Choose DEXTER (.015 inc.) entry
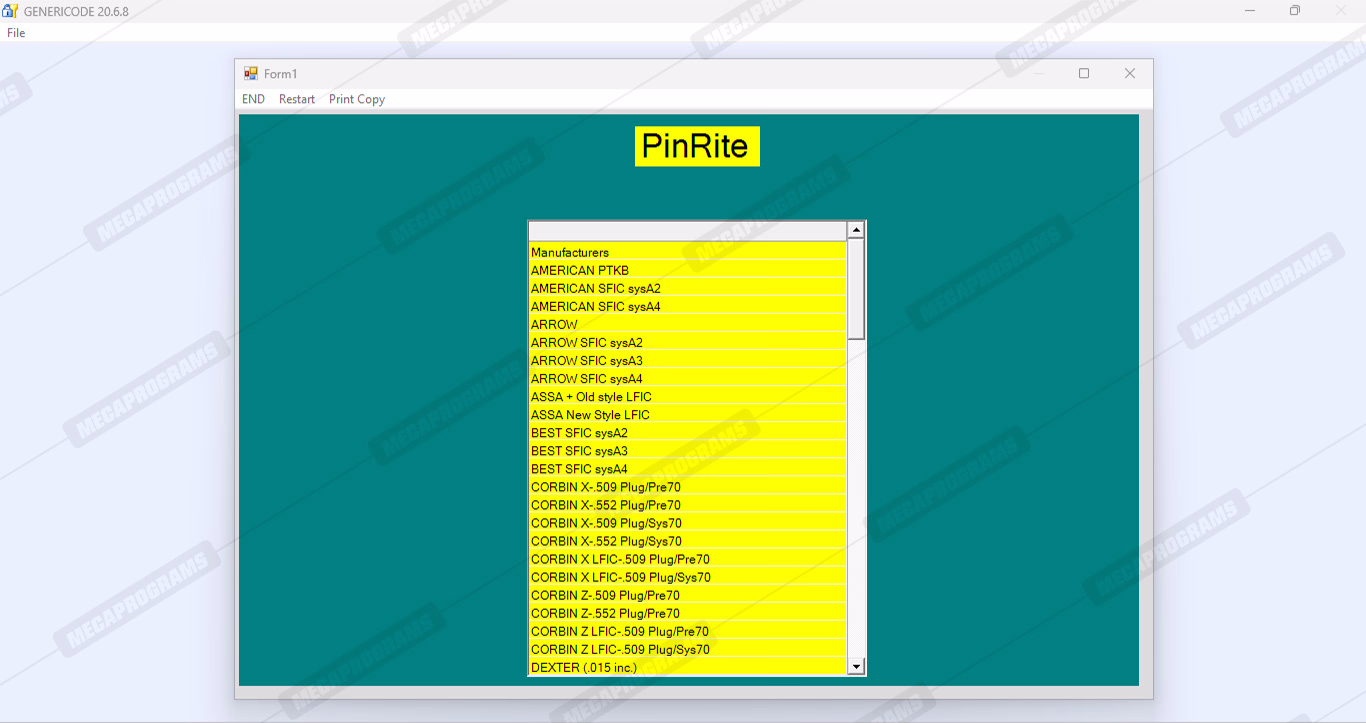This screenshot has height=723, width=1366. [583, 667]
